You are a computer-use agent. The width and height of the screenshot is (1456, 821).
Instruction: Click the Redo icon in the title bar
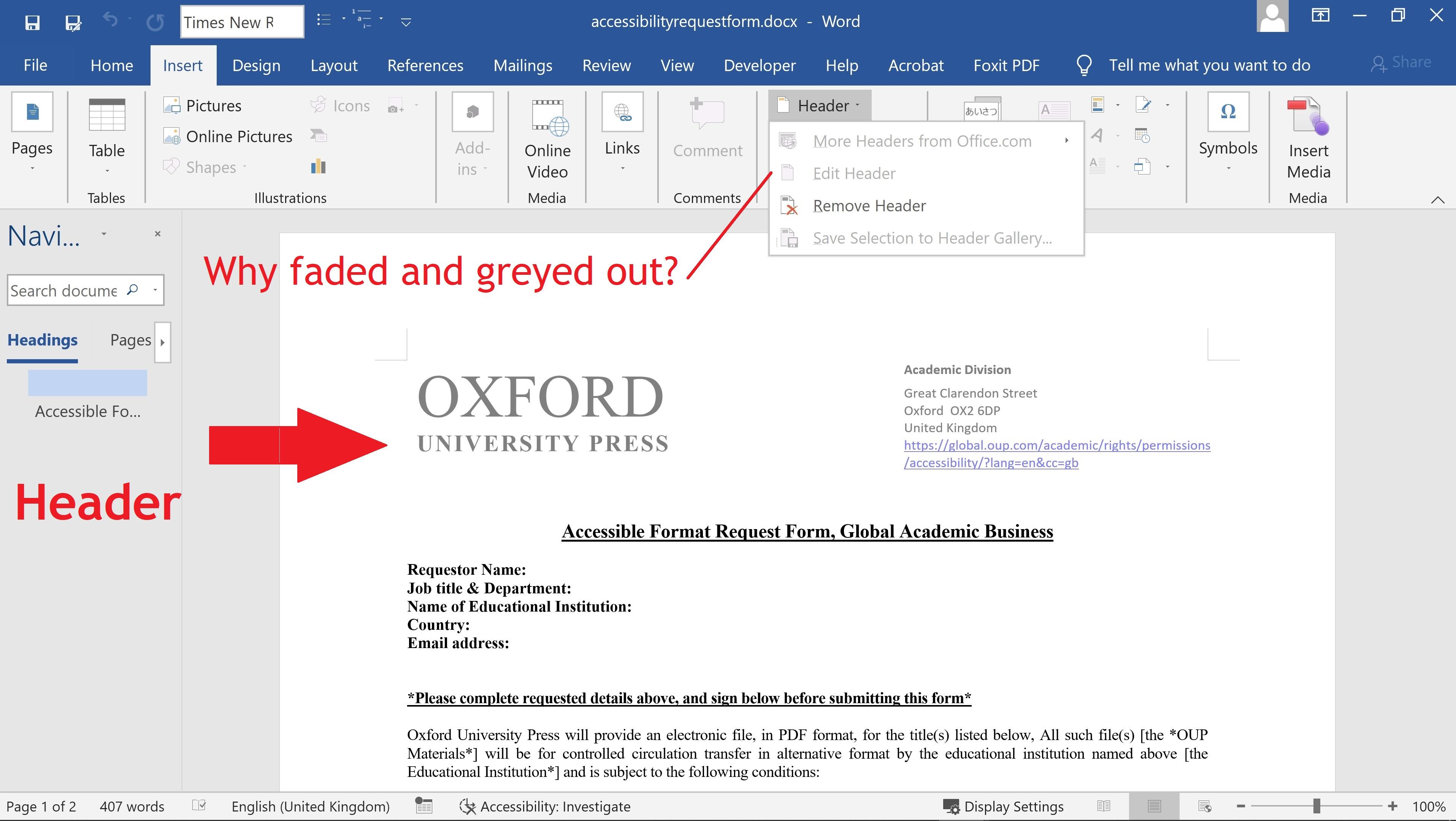pyautogui.click(x=155, y=22)
